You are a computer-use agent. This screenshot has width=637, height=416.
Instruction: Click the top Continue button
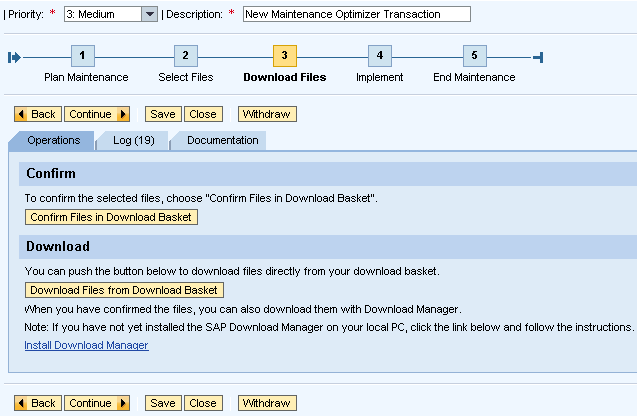[97, 114]
